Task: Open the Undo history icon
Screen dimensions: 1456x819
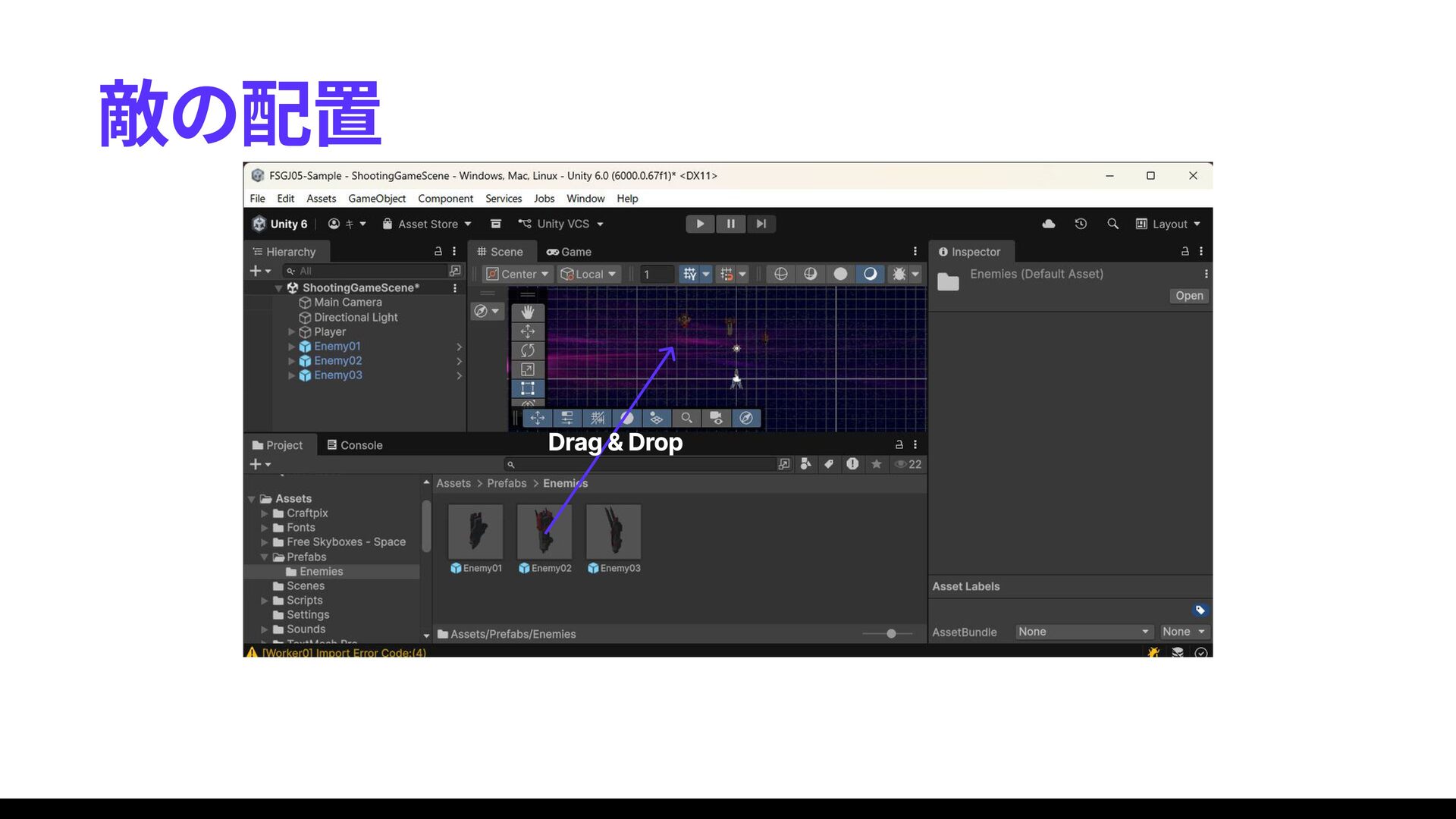Action: (1081, 224)
